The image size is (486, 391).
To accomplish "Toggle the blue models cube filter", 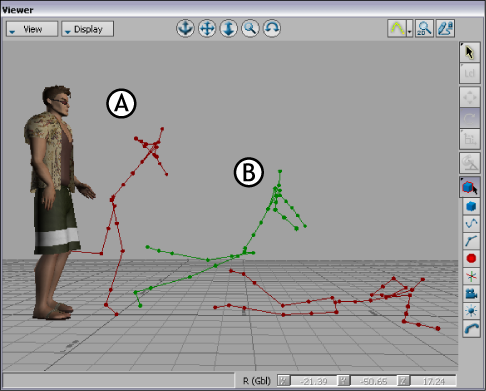I will pyautogui.click(x=471, y=206).
